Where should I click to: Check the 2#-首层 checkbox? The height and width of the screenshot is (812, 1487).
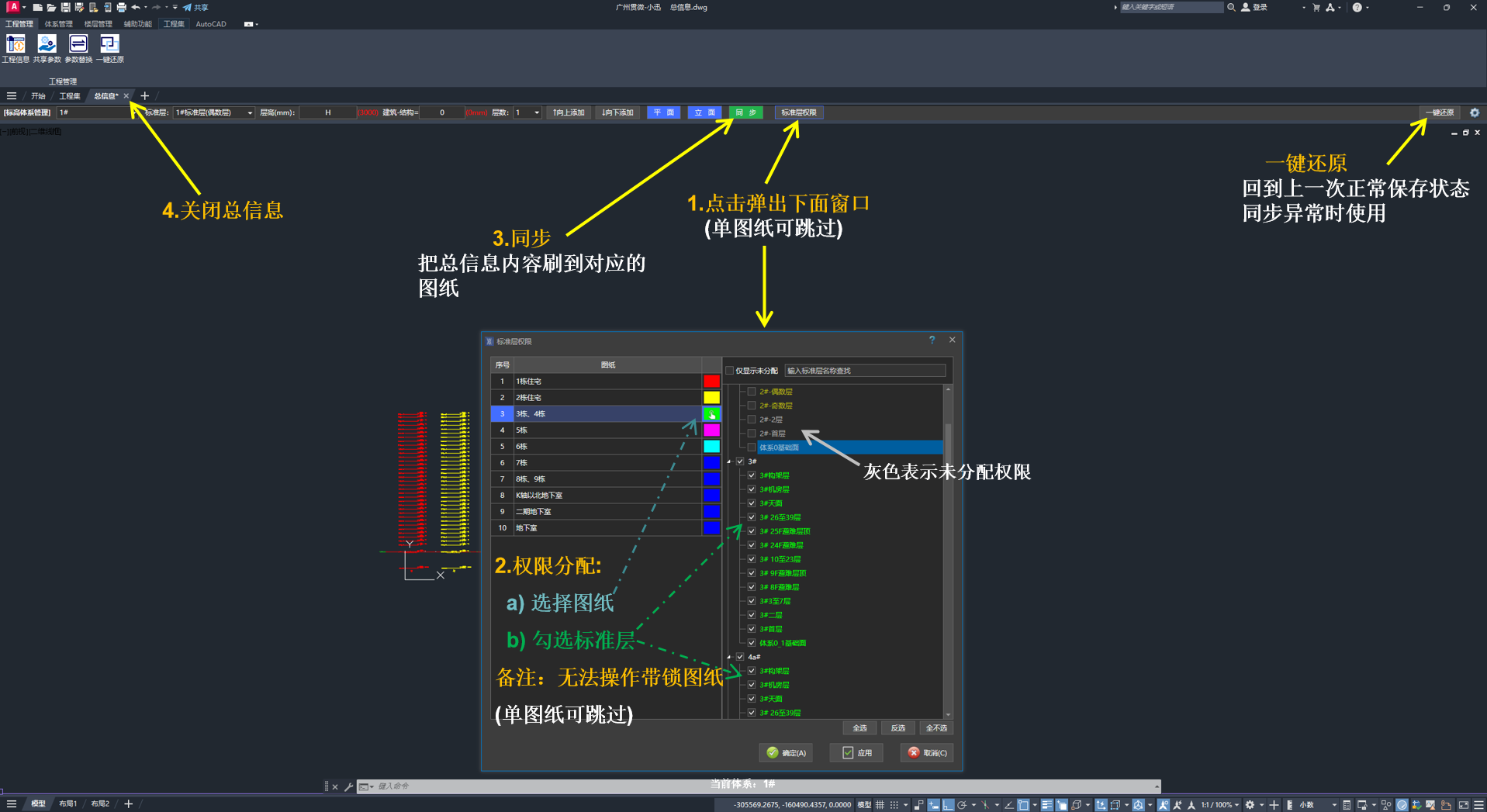[752, 434]
